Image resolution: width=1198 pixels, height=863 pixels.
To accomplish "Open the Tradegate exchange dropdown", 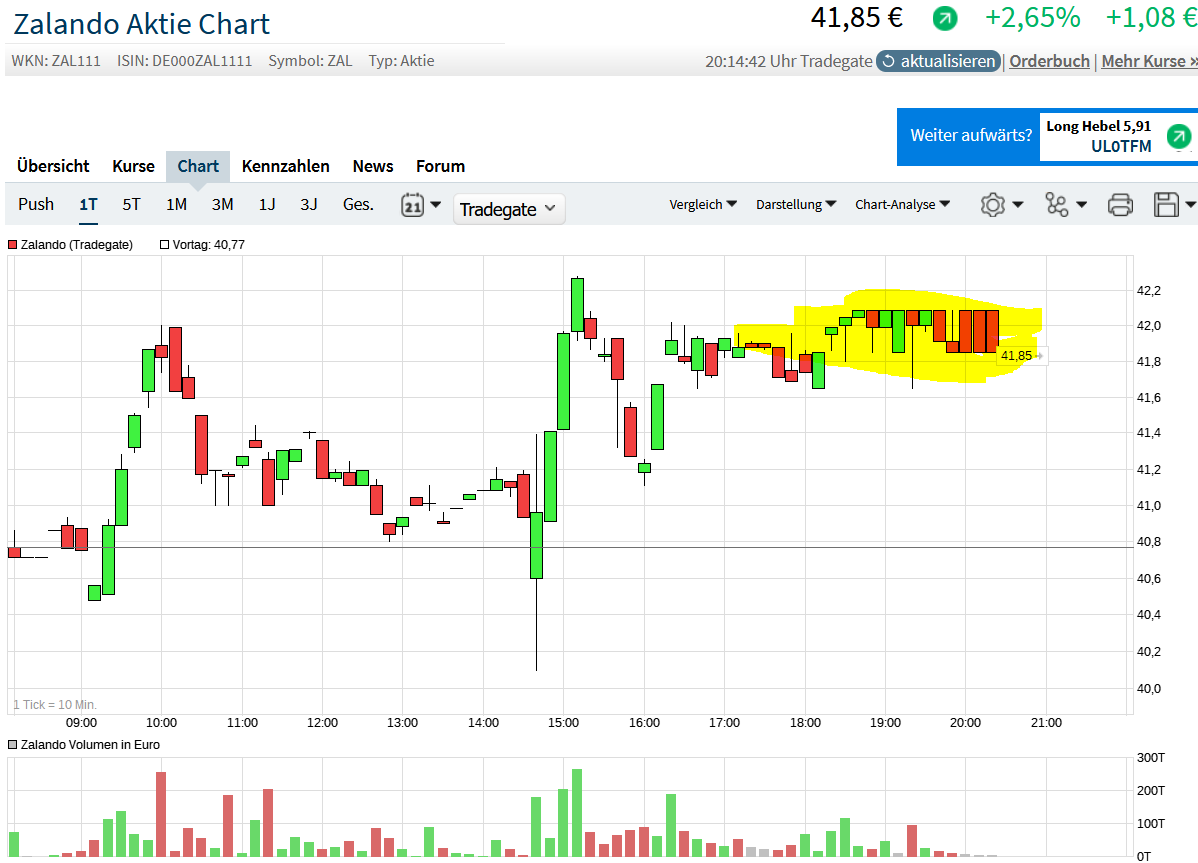I will point(509,209).
